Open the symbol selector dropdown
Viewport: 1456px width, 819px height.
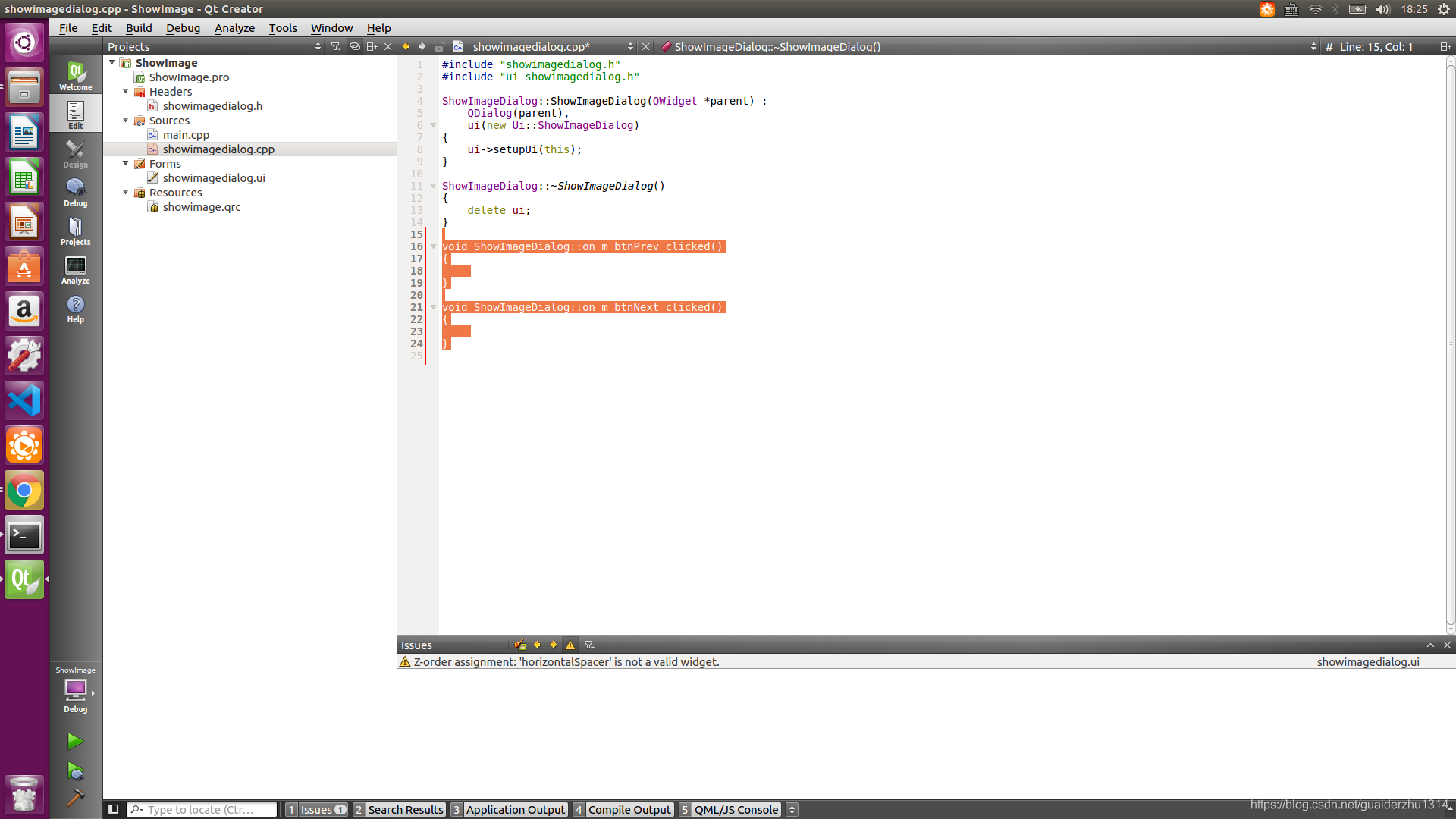pos(1313,46)
